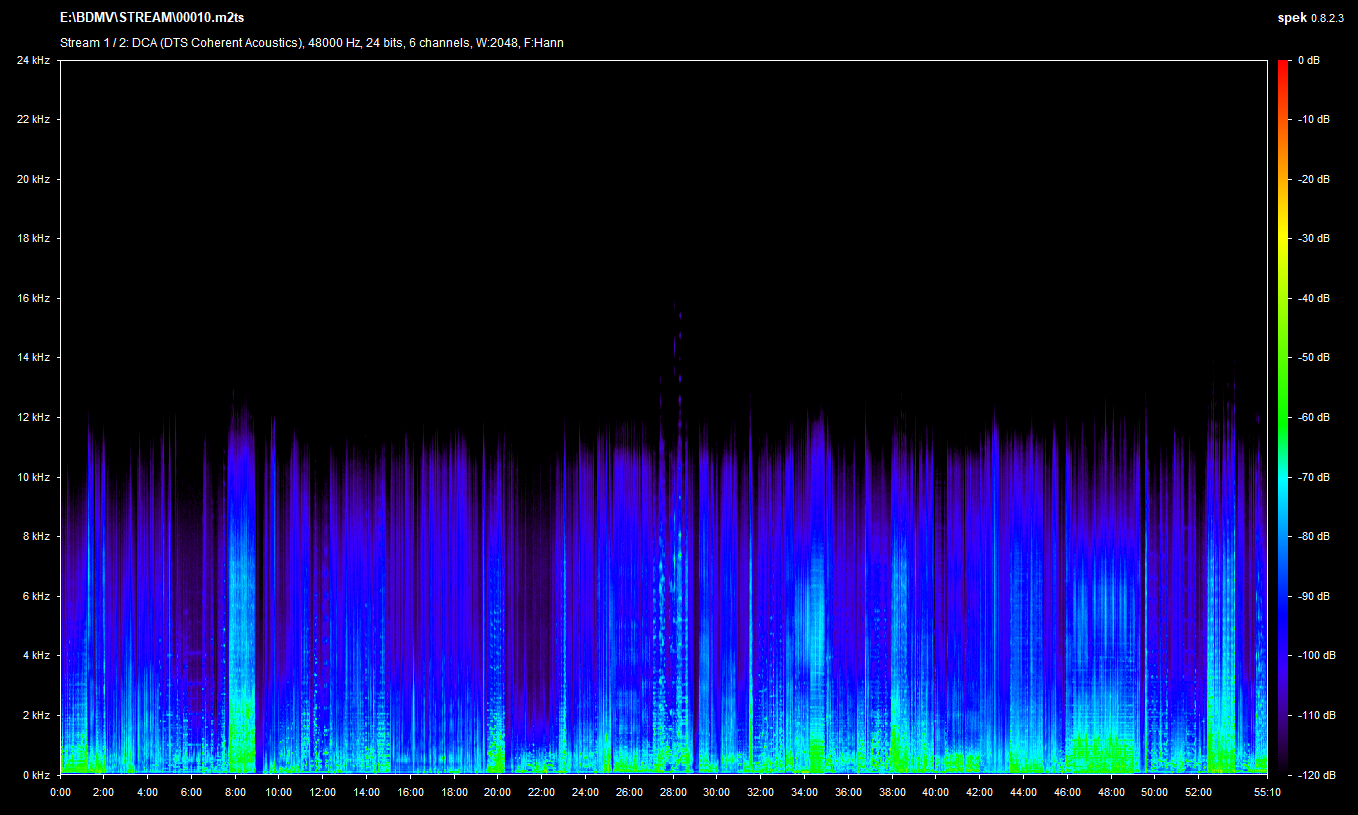
Task: Click the 24 kHz frequency axis label
Action: [33, 61]
